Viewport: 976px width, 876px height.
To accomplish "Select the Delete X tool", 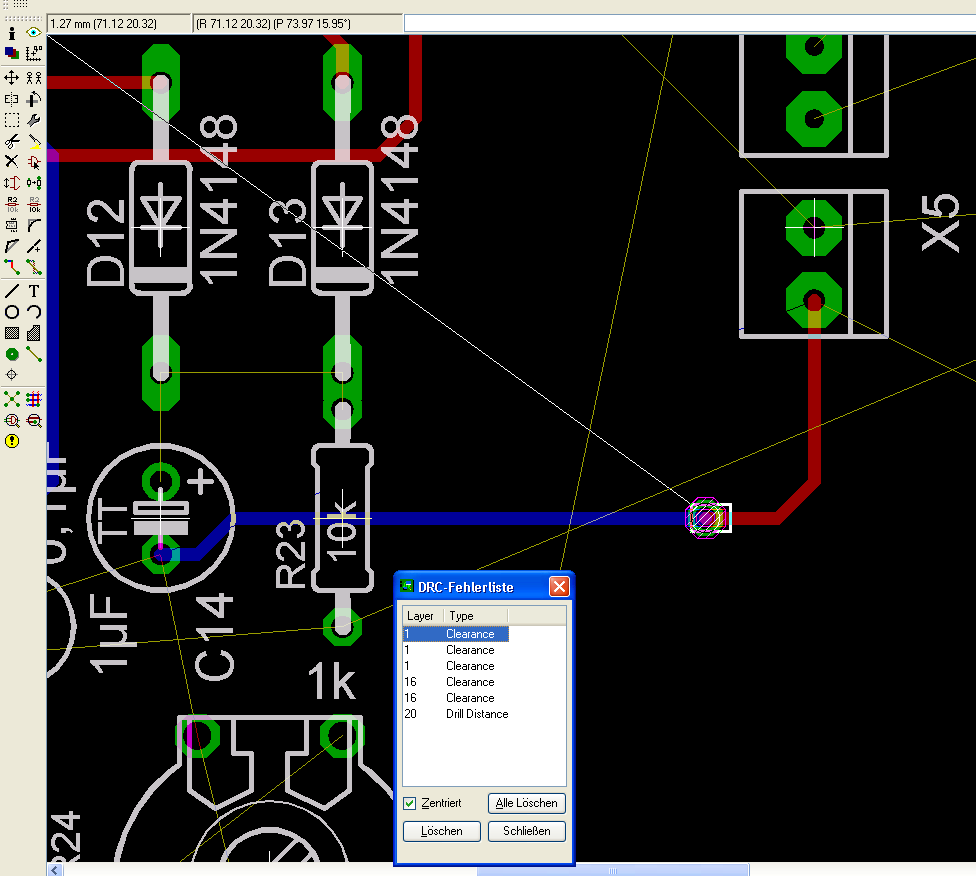I will click(x=11, y=162).
